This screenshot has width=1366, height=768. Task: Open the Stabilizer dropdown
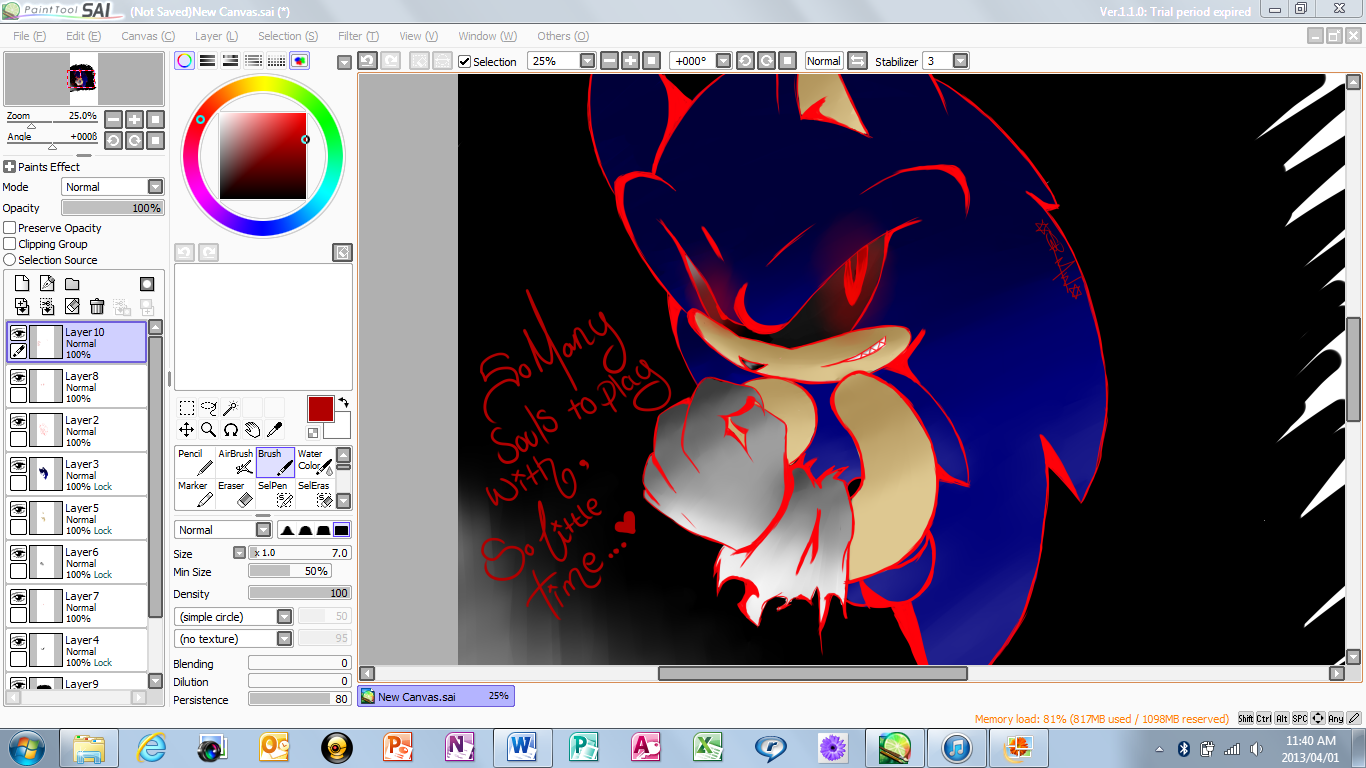click(960, 61)
